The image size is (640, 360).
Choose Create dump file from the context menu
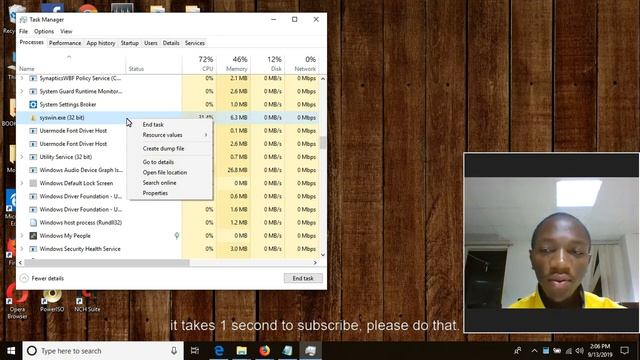pos(163,149)
